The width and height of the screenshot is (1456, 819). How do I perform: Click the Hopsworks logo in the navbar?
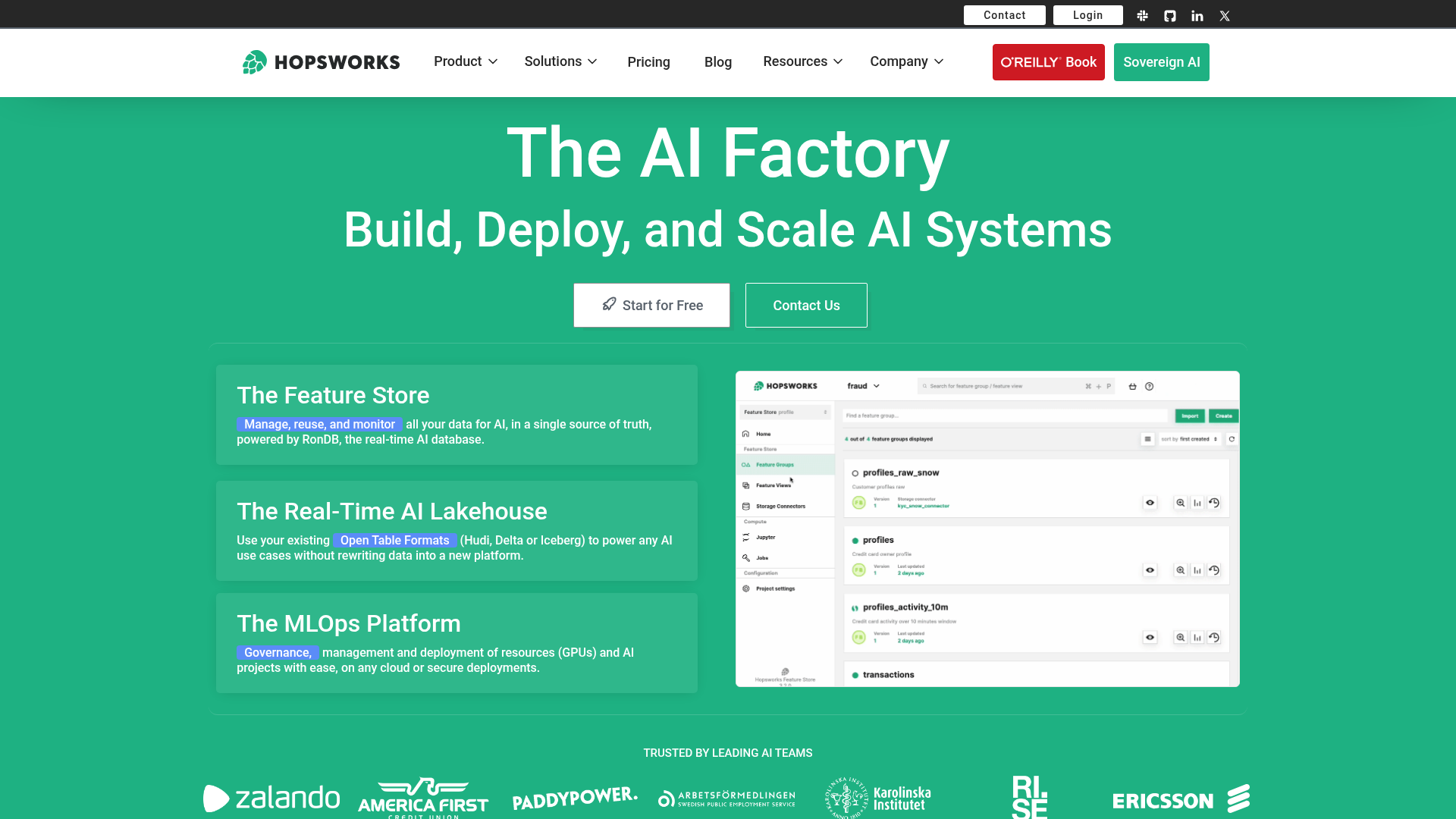click(x=321, y=62)
